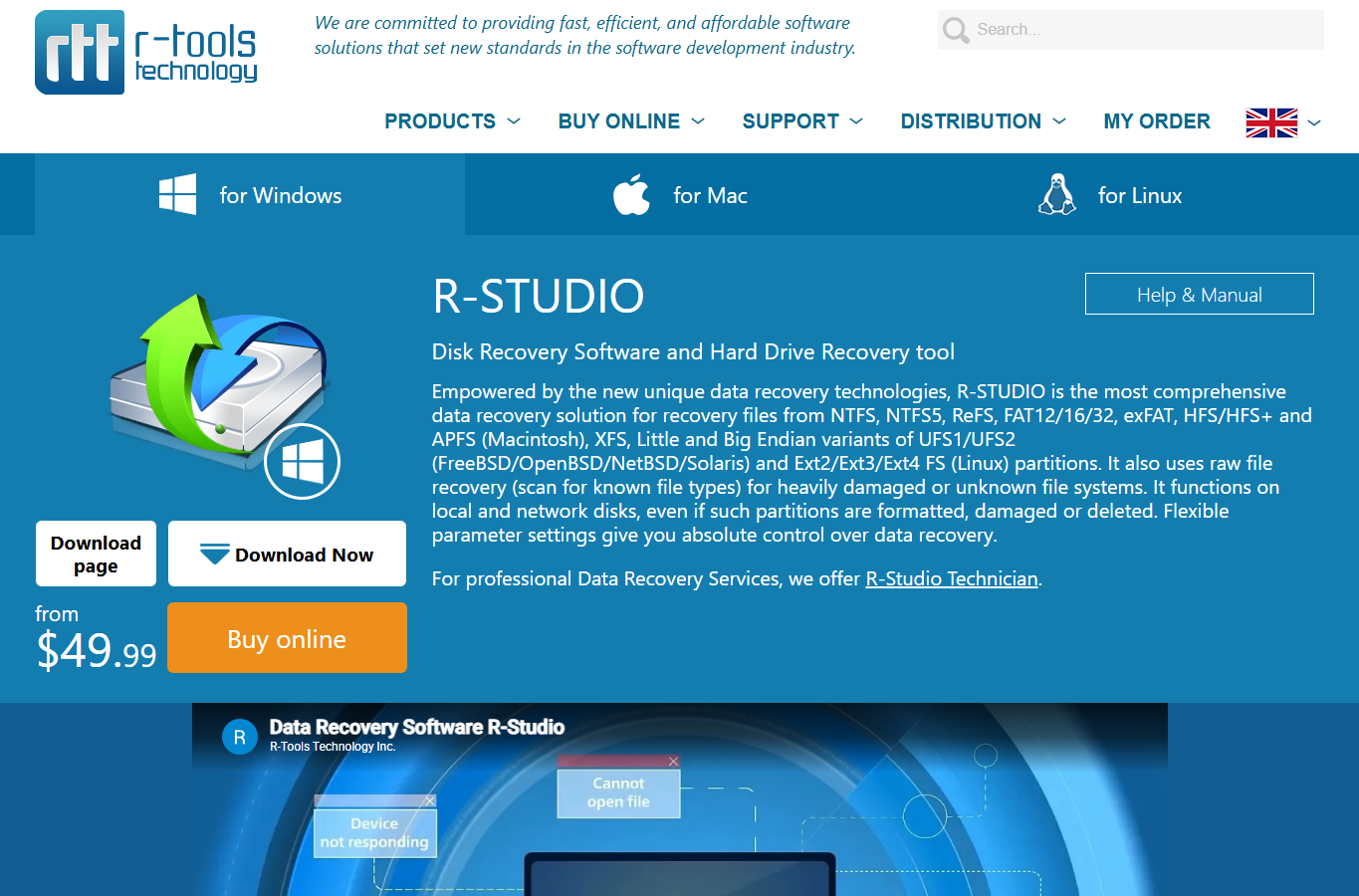Expand the BUY ONLINE menu chevron

[698, 121]
